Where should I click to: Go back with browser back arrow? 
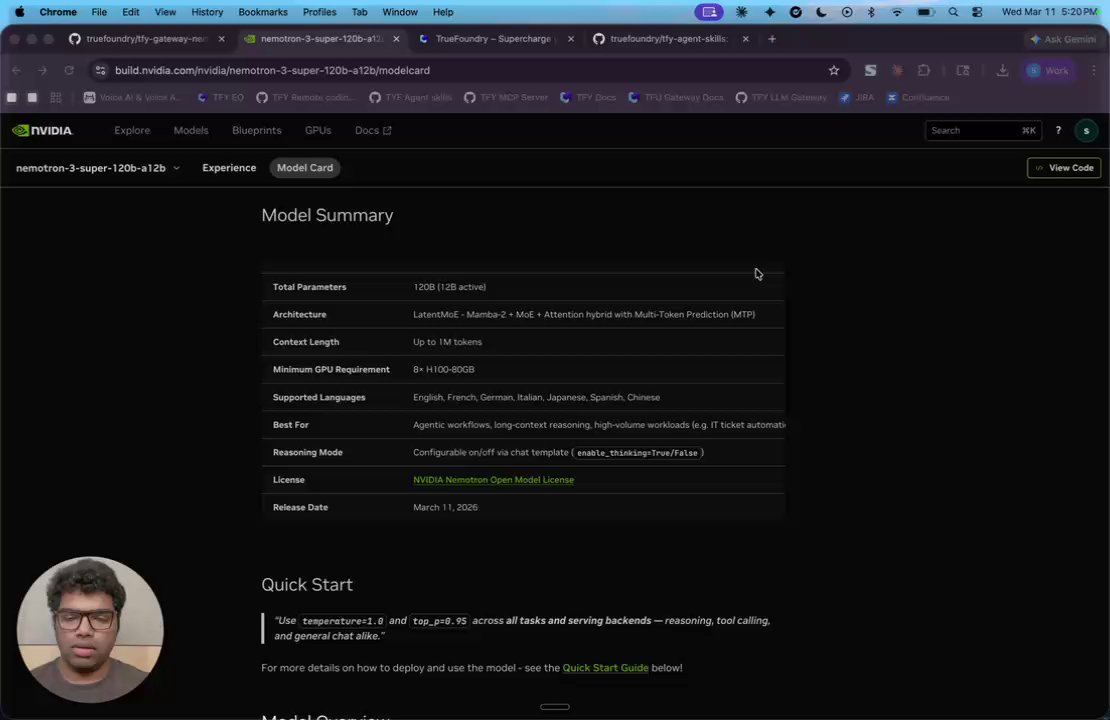click(x=16, y=70)
